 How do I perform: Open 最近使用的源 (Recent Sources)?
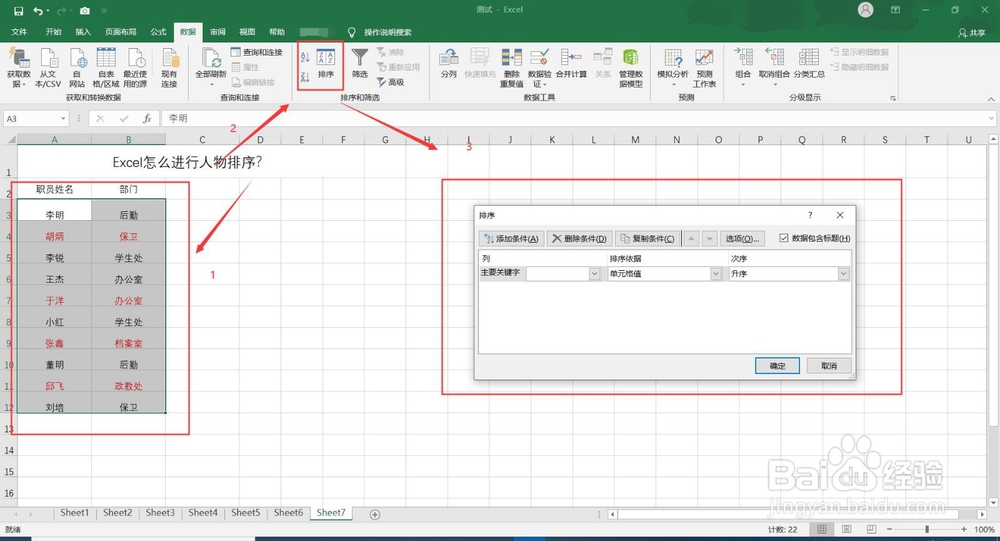[x=135, y=67]
